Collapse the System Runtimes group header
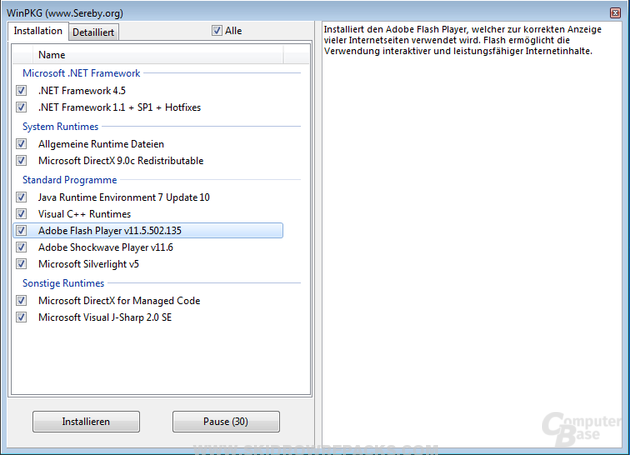Screen dimensions: 630x455 click(60, 127)
